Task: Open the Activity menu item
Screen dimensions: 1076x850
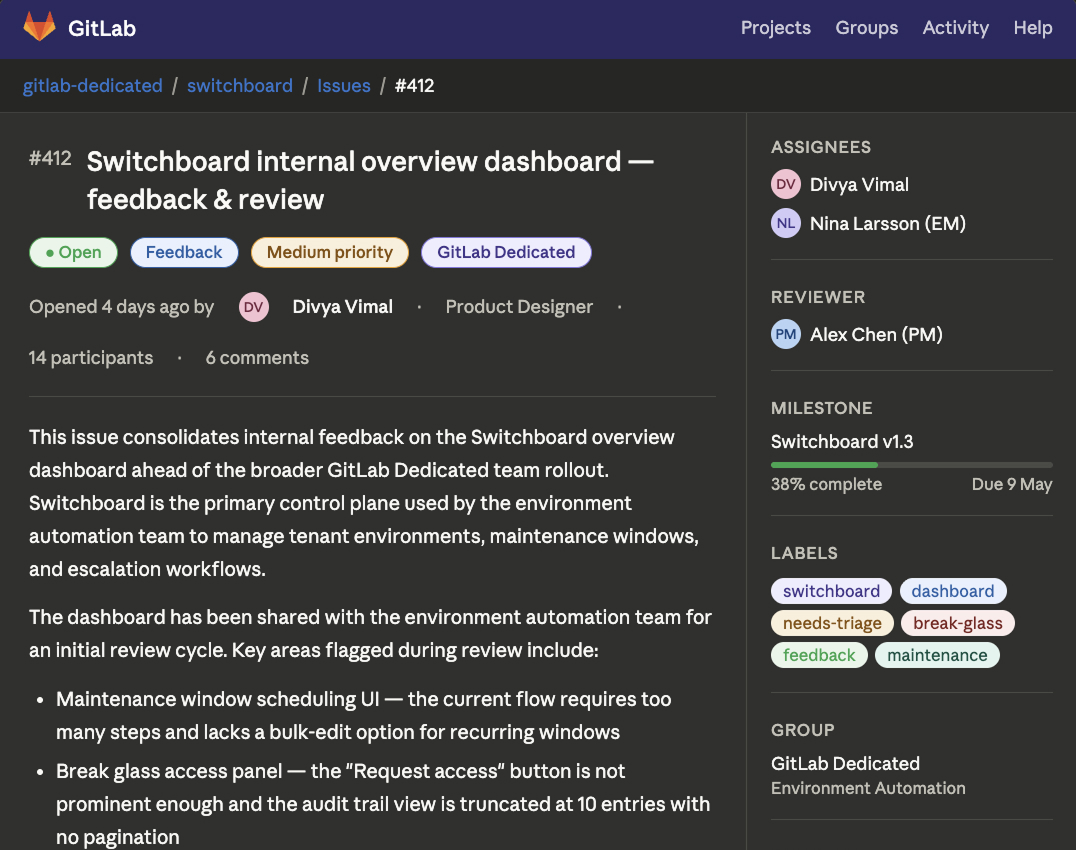Action: pyautogui.click(x=955, y=27)
